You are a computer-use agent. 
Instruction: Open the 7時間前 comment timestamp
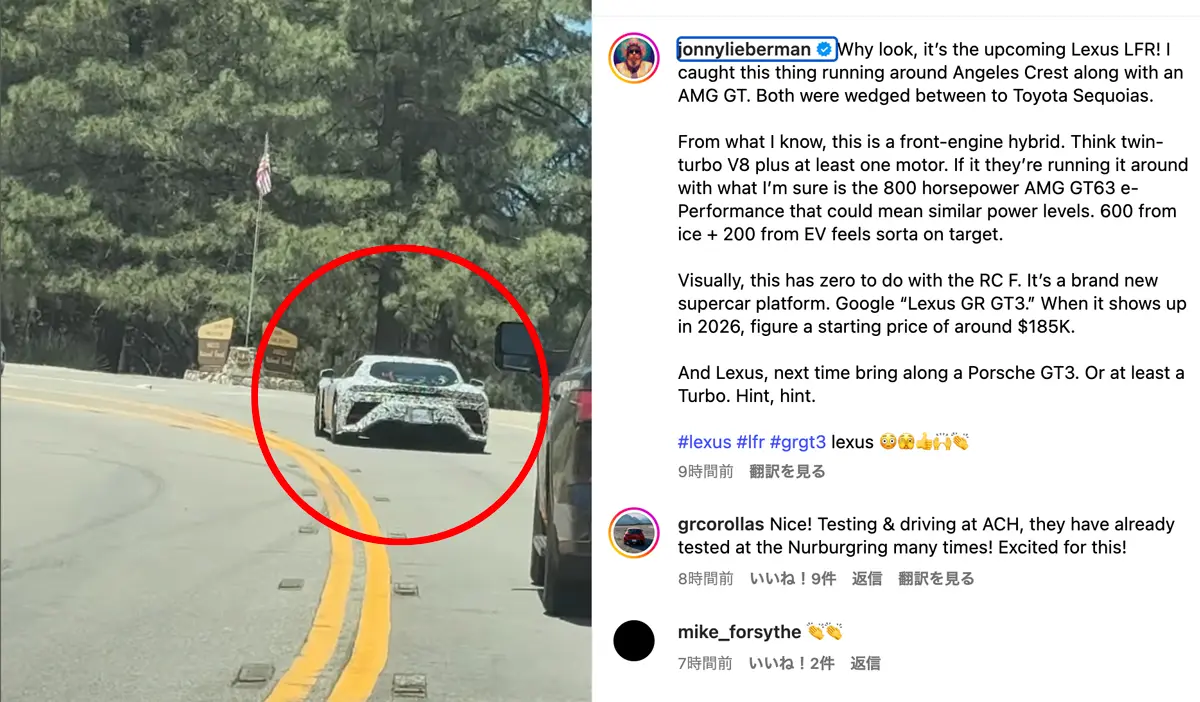[705, 663]
